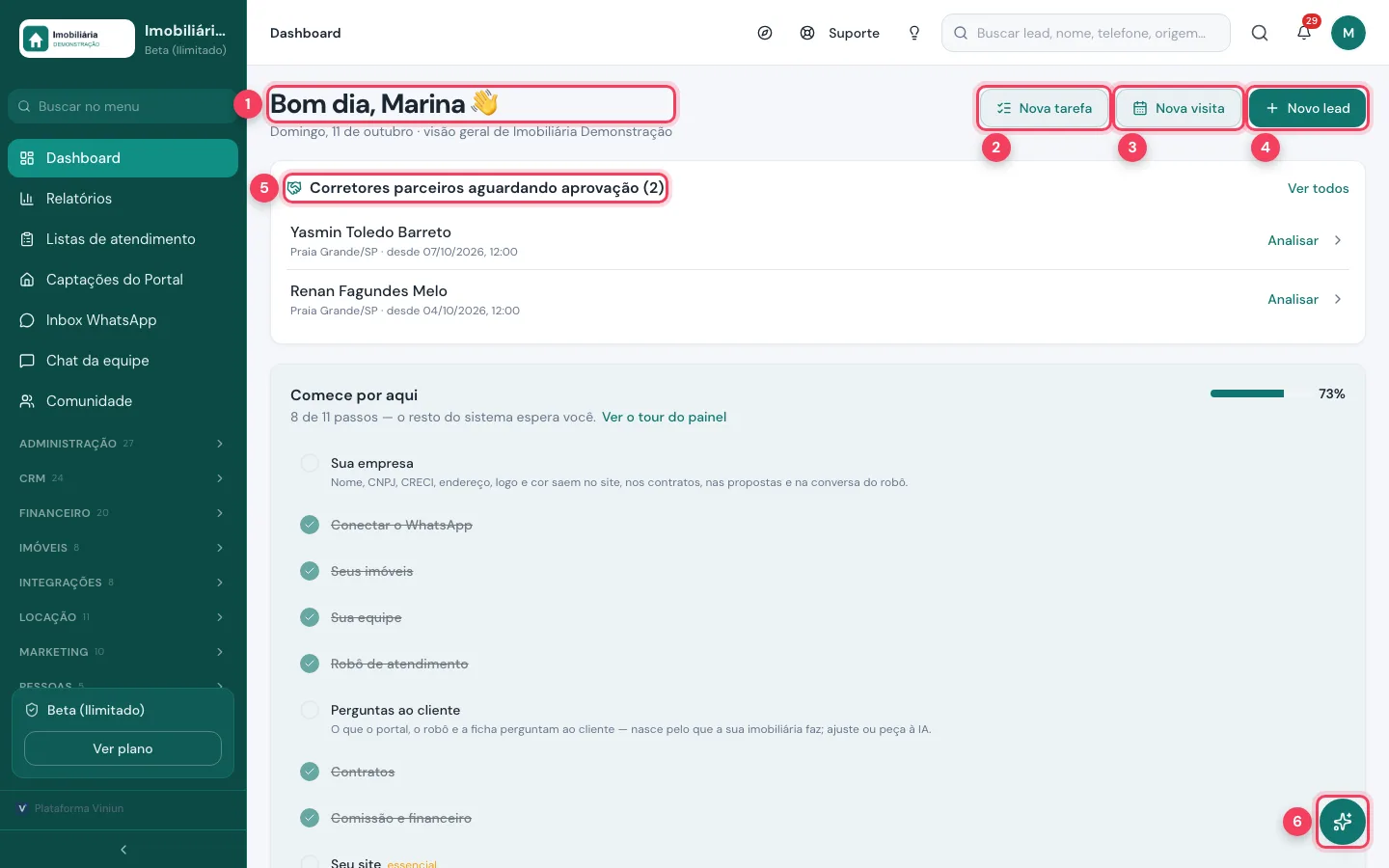Screen dimensions: 1389x868
Task: Click the Comunidade people icon
Action: point(27,401)
